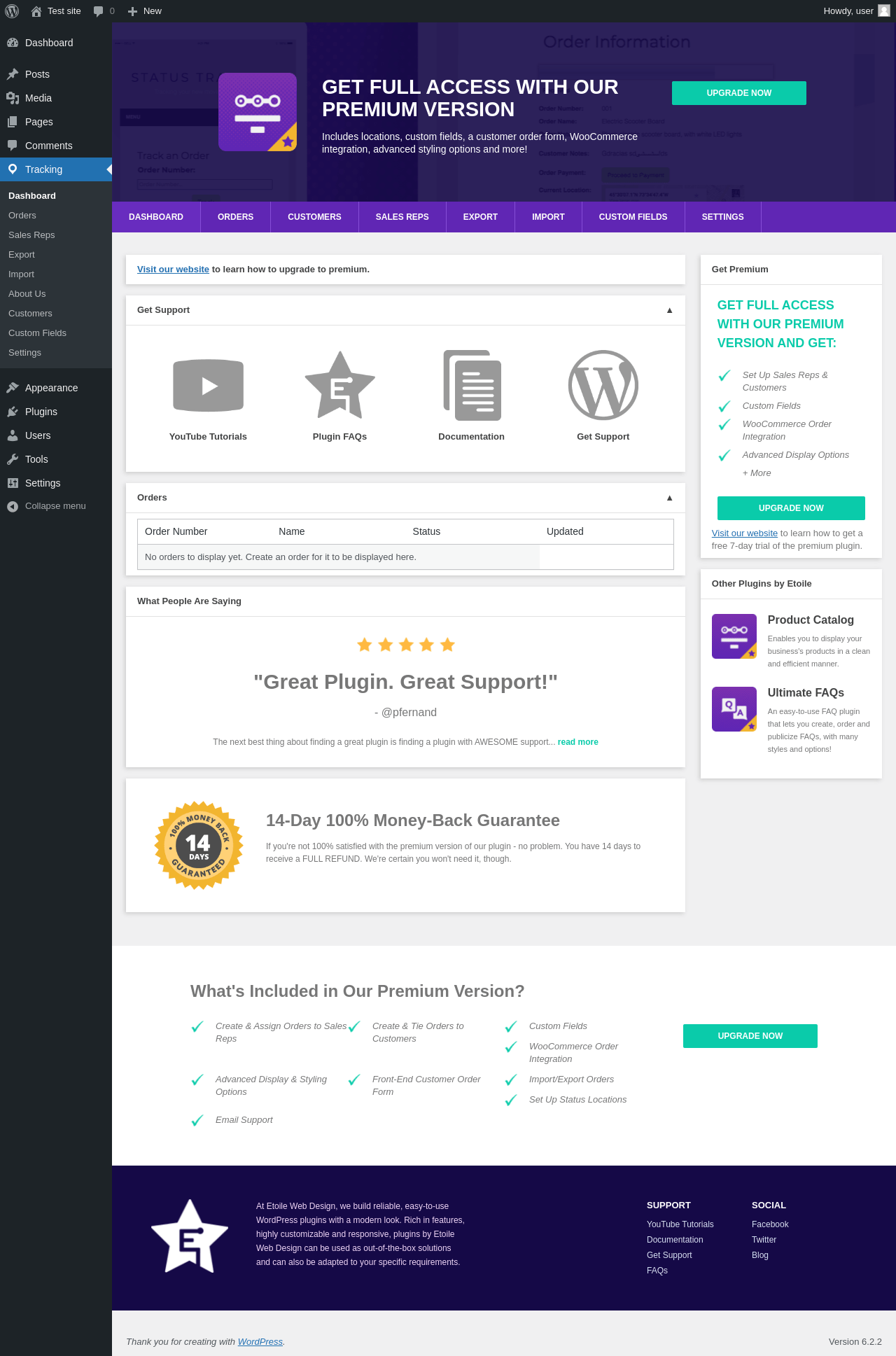896x1356 pixels.
Task: Click the Comments icon in sidebar
Action: 13,146
